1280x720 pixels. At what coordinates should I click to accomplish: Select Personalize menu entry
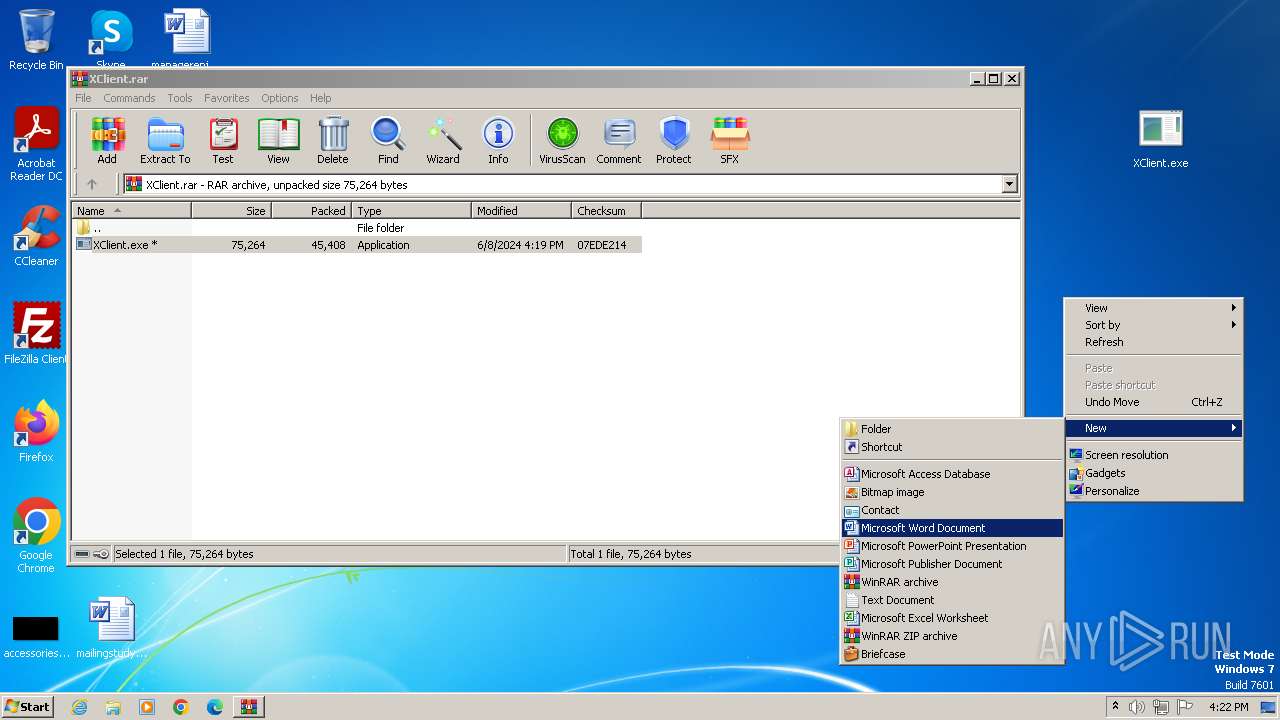[x=1154, y=491]
